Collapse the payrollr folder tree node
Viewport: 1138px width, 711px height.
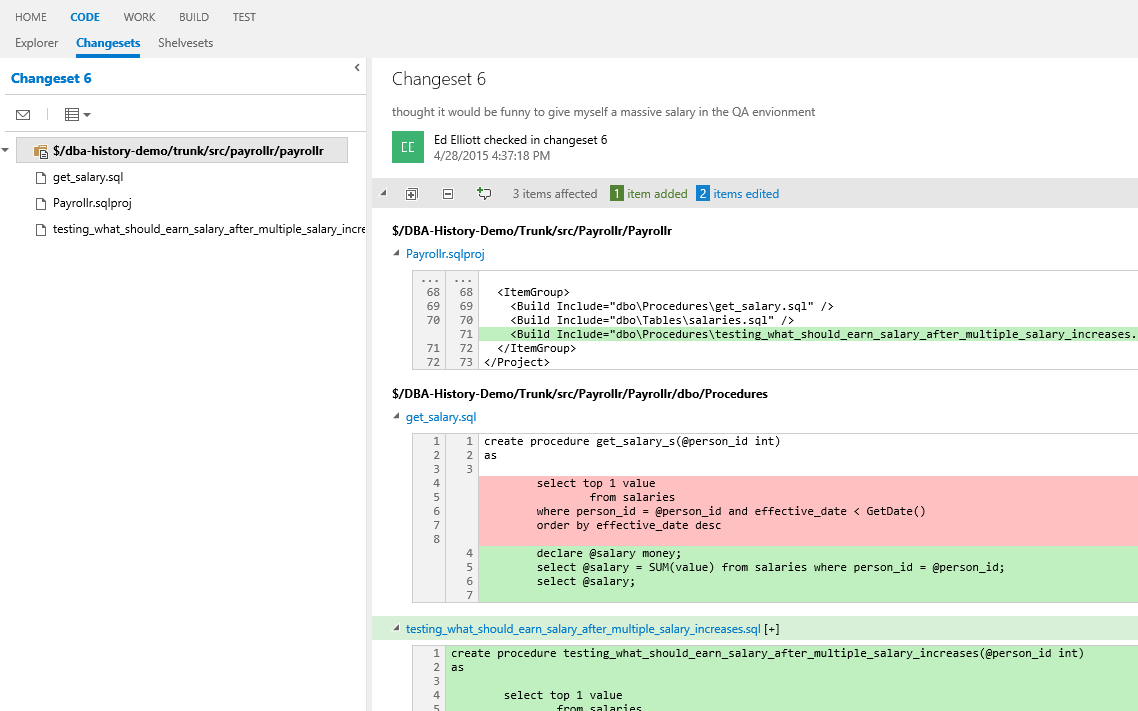(6, 151)
